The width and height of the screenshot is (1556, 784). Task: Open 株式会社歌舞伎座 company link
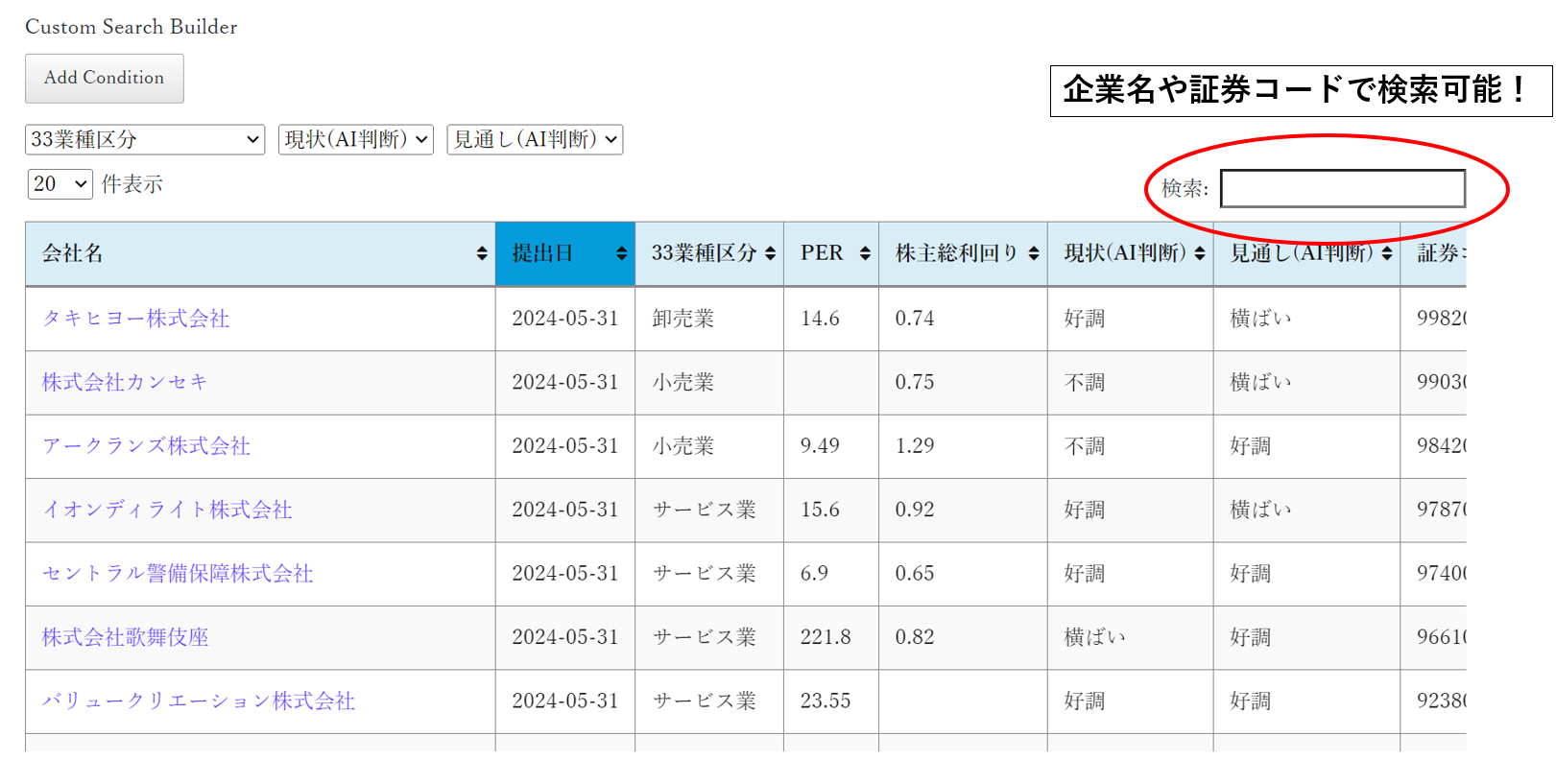tap(125, 637)
